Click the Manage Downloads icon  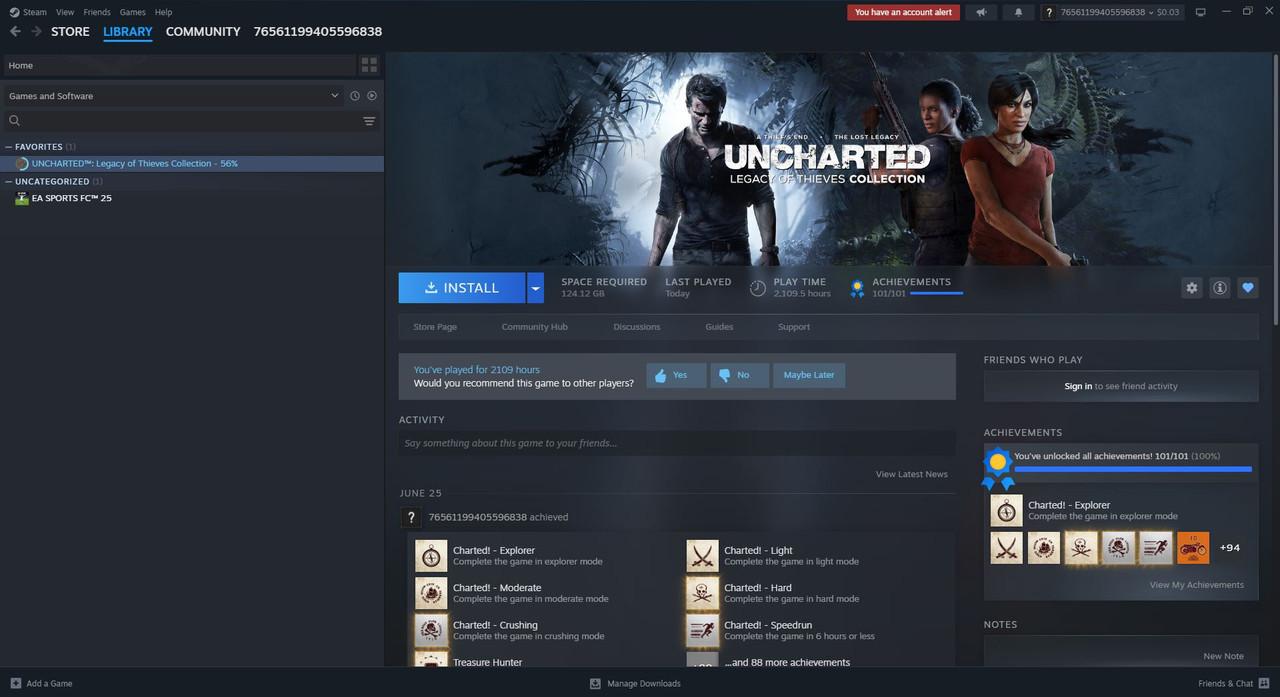point(595,683)
